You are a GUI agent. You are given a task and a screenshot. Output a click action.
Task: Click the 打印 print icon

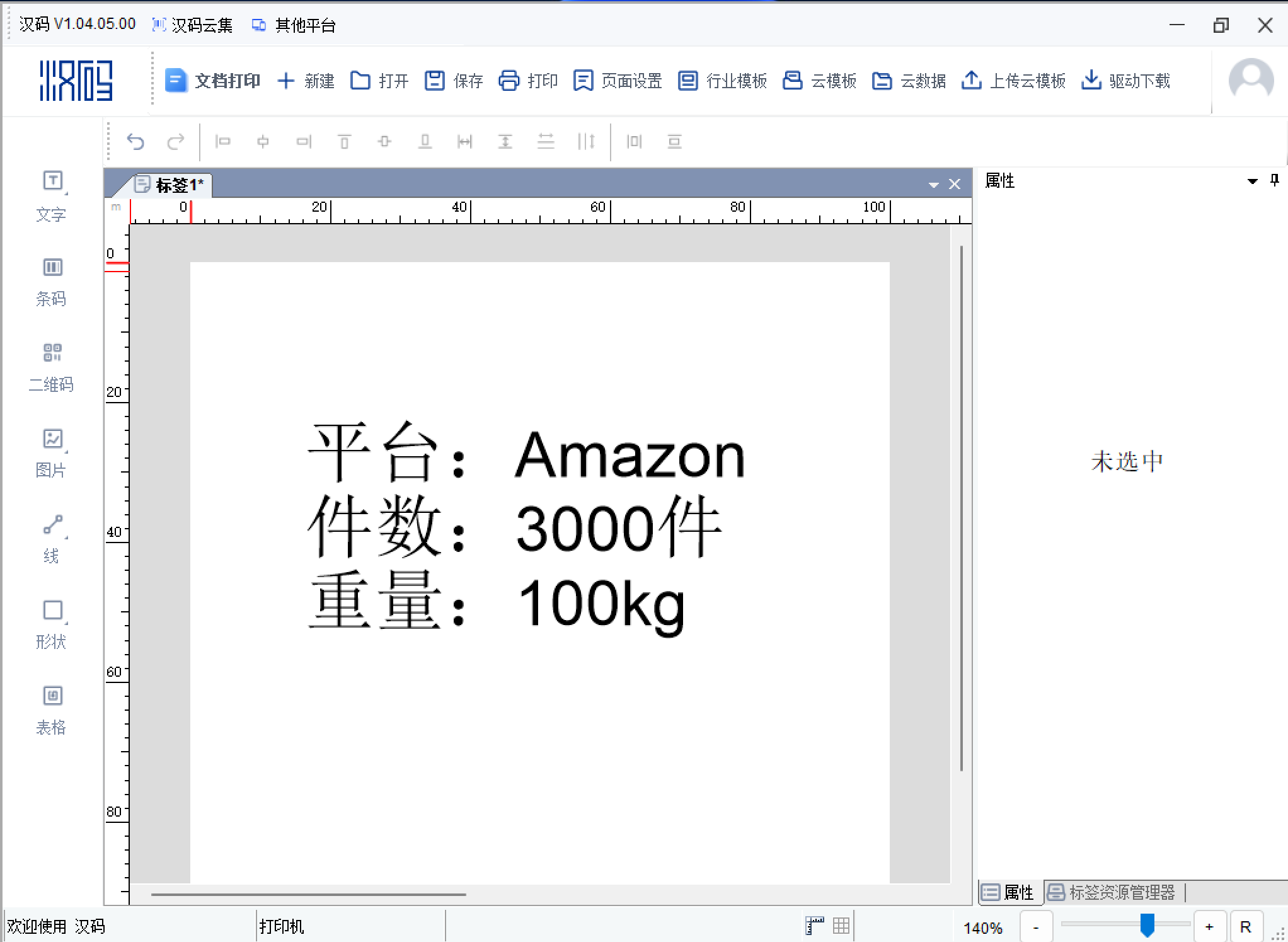[x=528, y=81]
